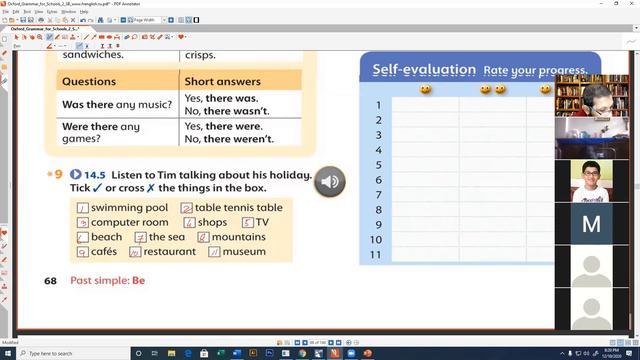Choose the Arrow drawing tool
This screenshot has width=640, height=360.
click(x=94, y=37)
